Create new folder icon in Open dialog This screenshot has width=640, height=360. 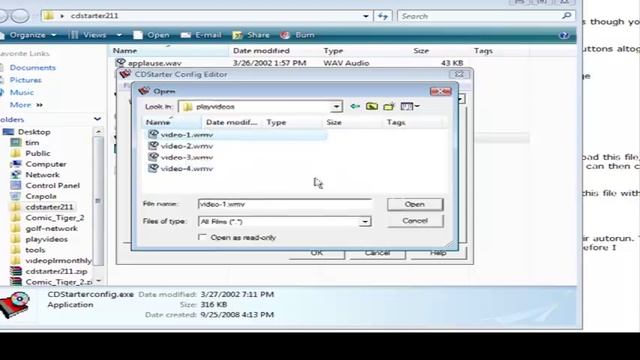click(389, 107)
